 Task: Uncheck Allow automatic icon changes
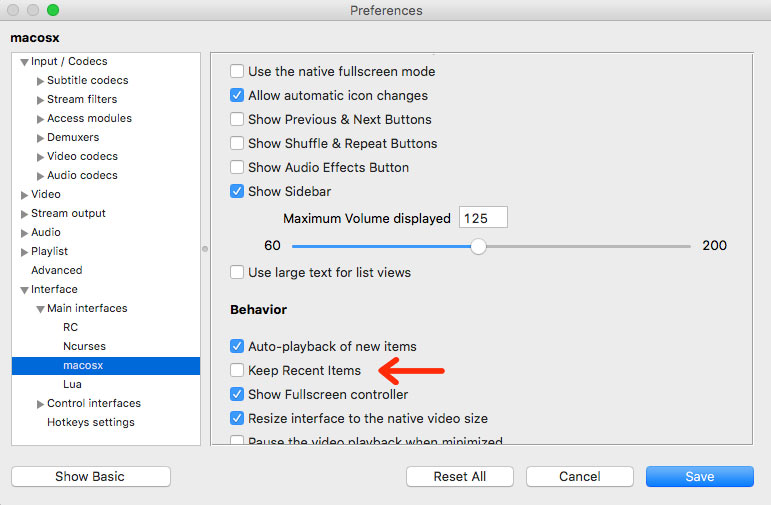(237, 95)
